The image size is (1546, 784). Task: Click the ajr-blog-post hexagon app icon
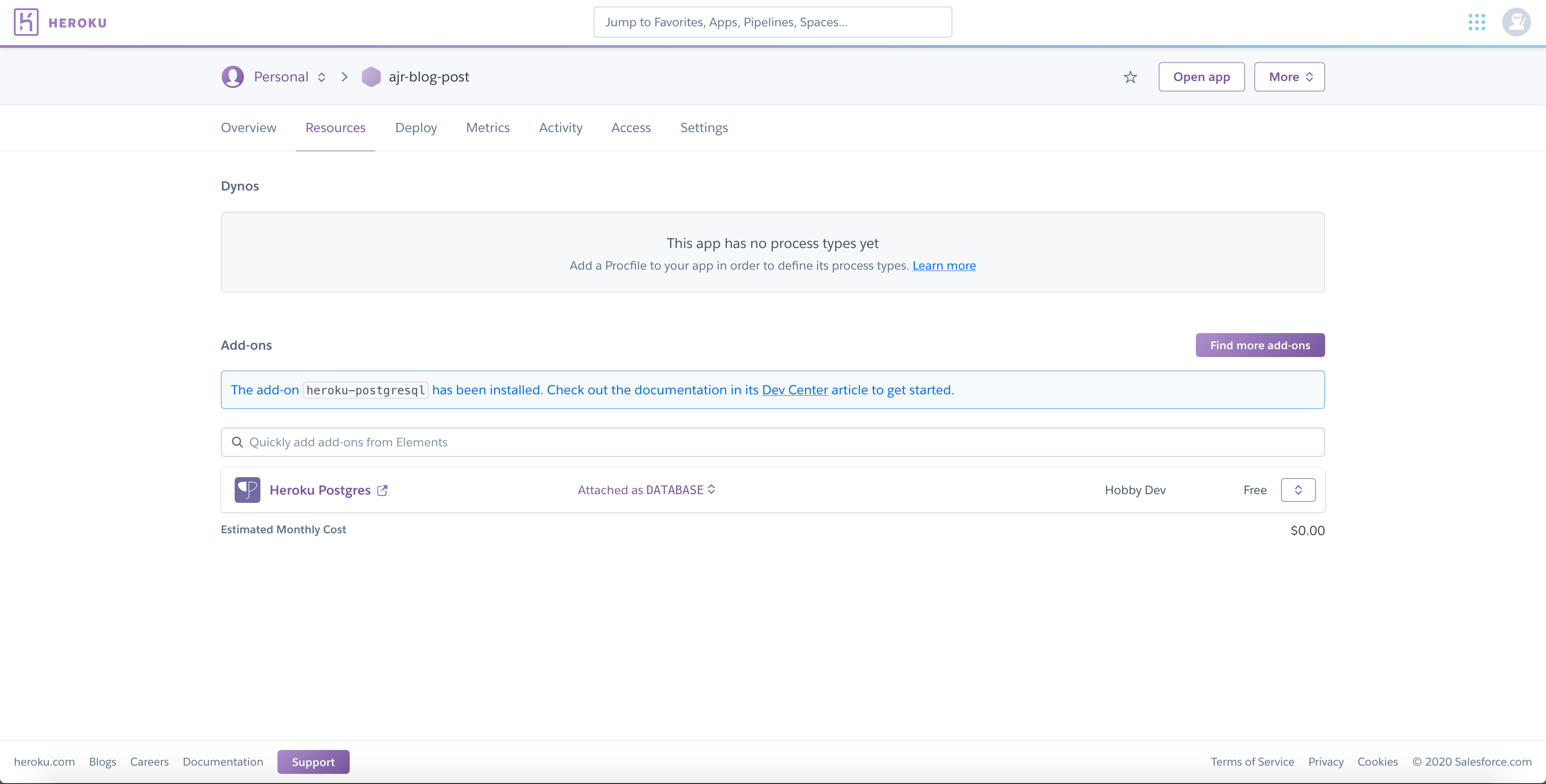(x=371, y=76)
